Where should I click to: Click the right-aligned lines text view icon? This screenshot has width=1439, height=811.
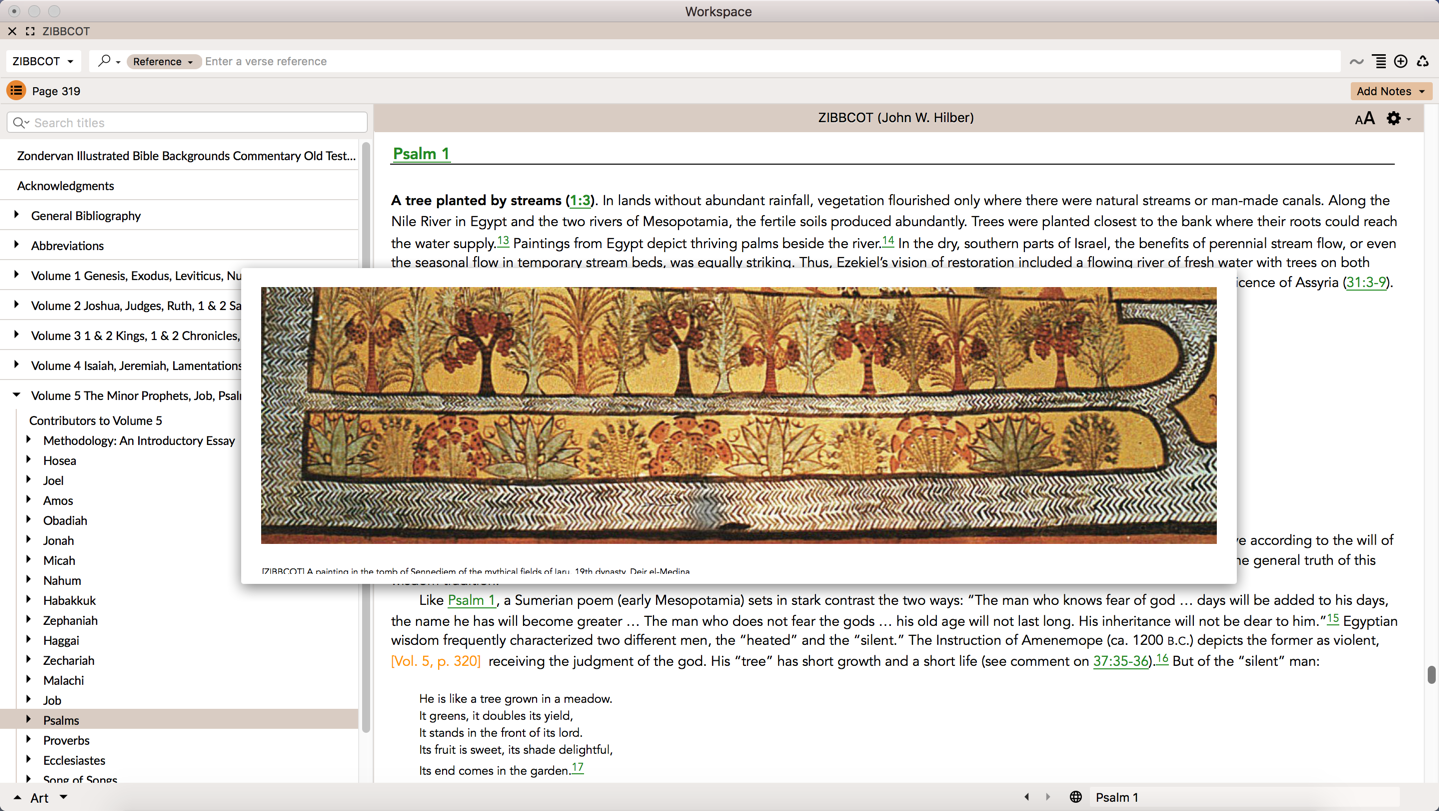coord(1379,62)
